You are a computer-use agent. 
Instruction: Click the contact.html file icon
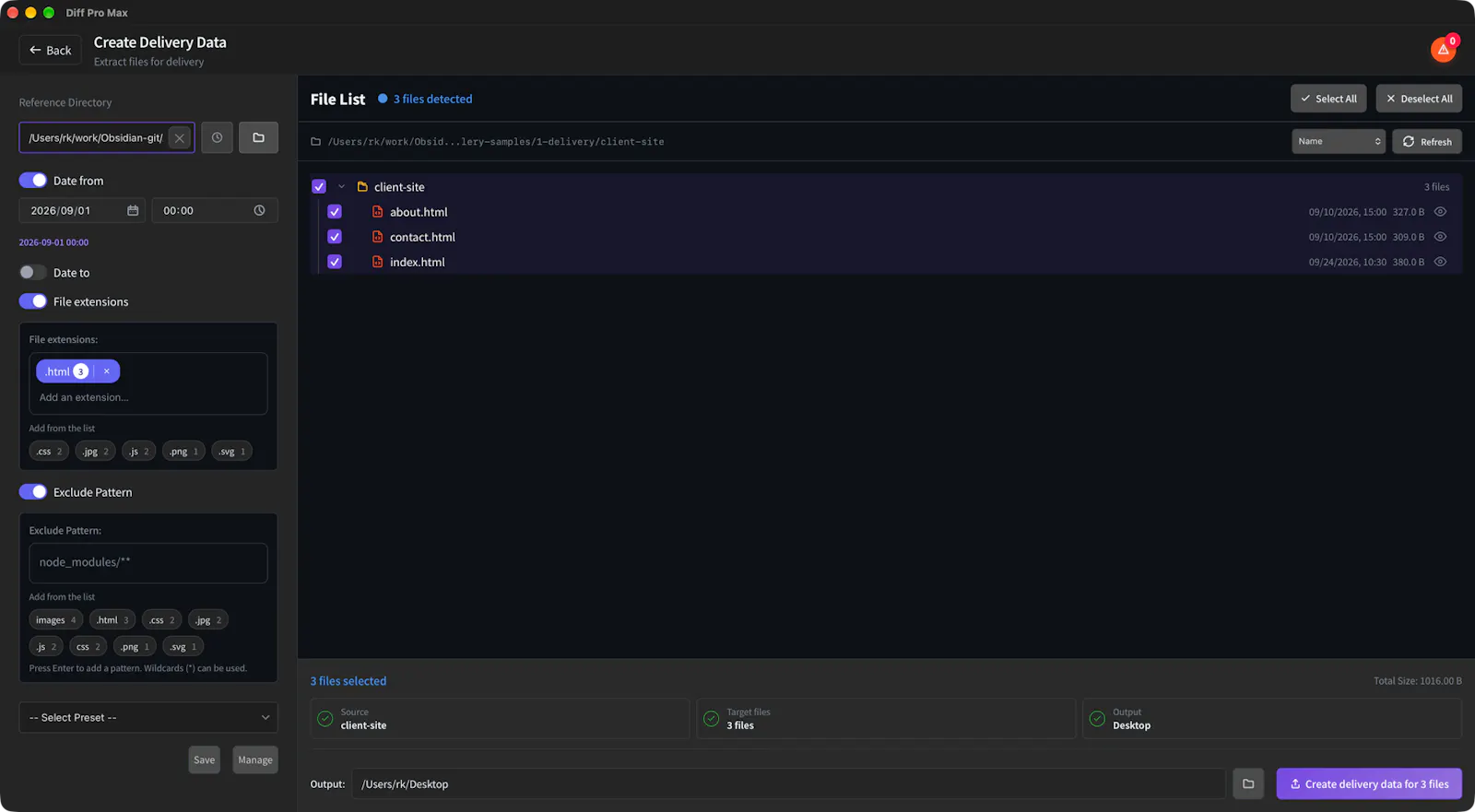377,237
